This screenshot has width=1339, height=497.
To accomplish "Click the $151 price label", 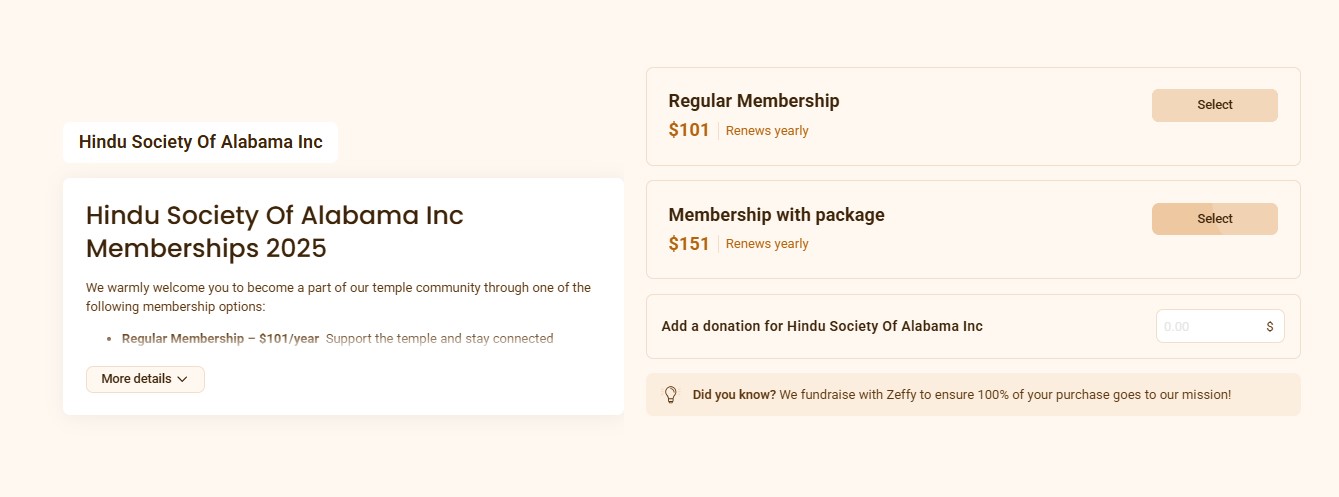I will pyautogui.click(x=689, y=244).
